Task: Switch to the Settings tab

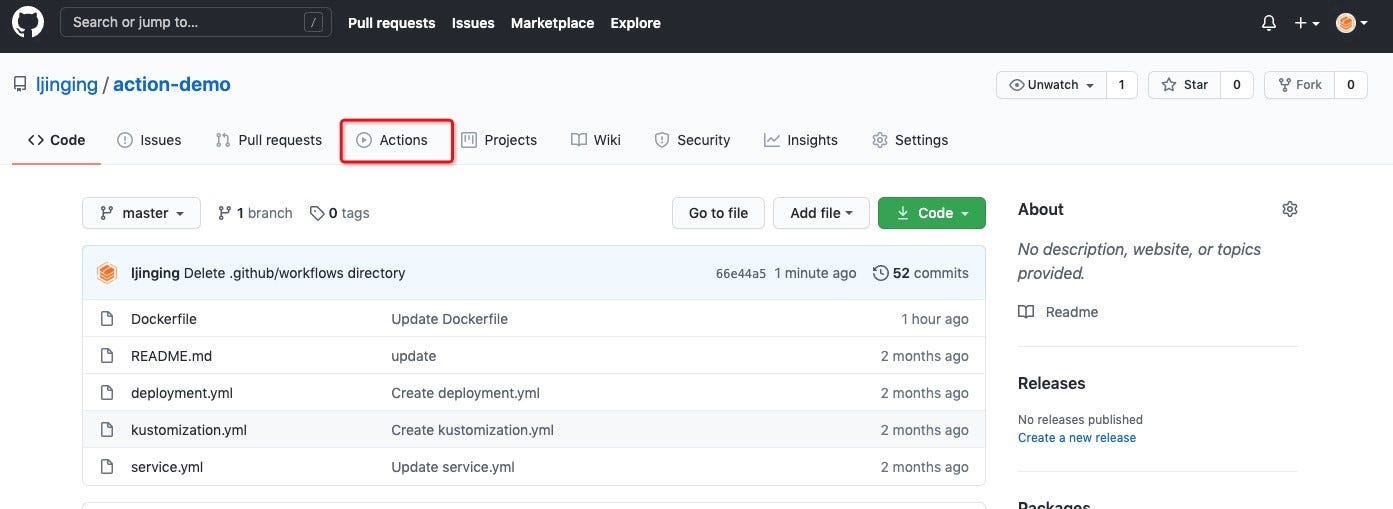Action: 910,140
